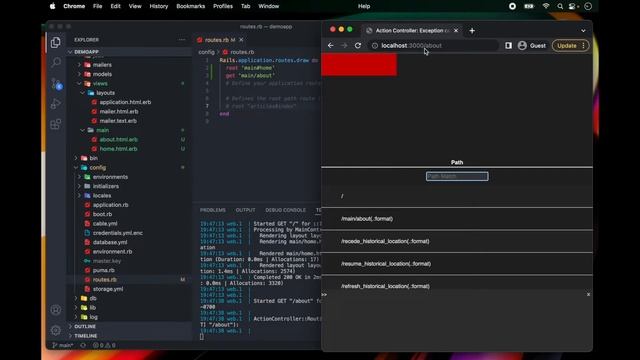Image resolution: width=640 pixels, height=360 pixels.
Task: Open Wi-Fi status in menu bar
Action: tap(546, 6)
